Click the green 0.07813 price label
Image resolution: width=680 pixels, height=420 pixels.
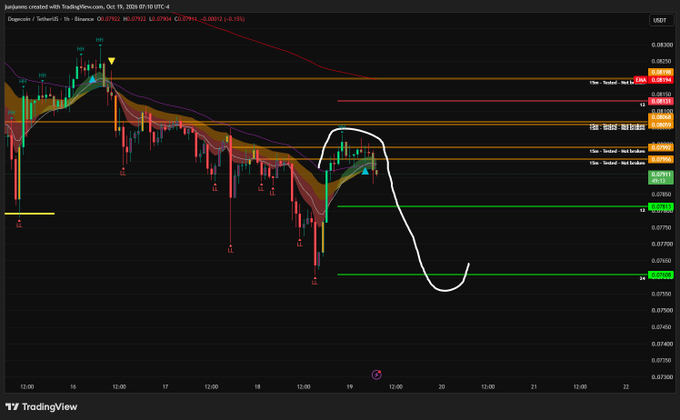pos(660,207)
